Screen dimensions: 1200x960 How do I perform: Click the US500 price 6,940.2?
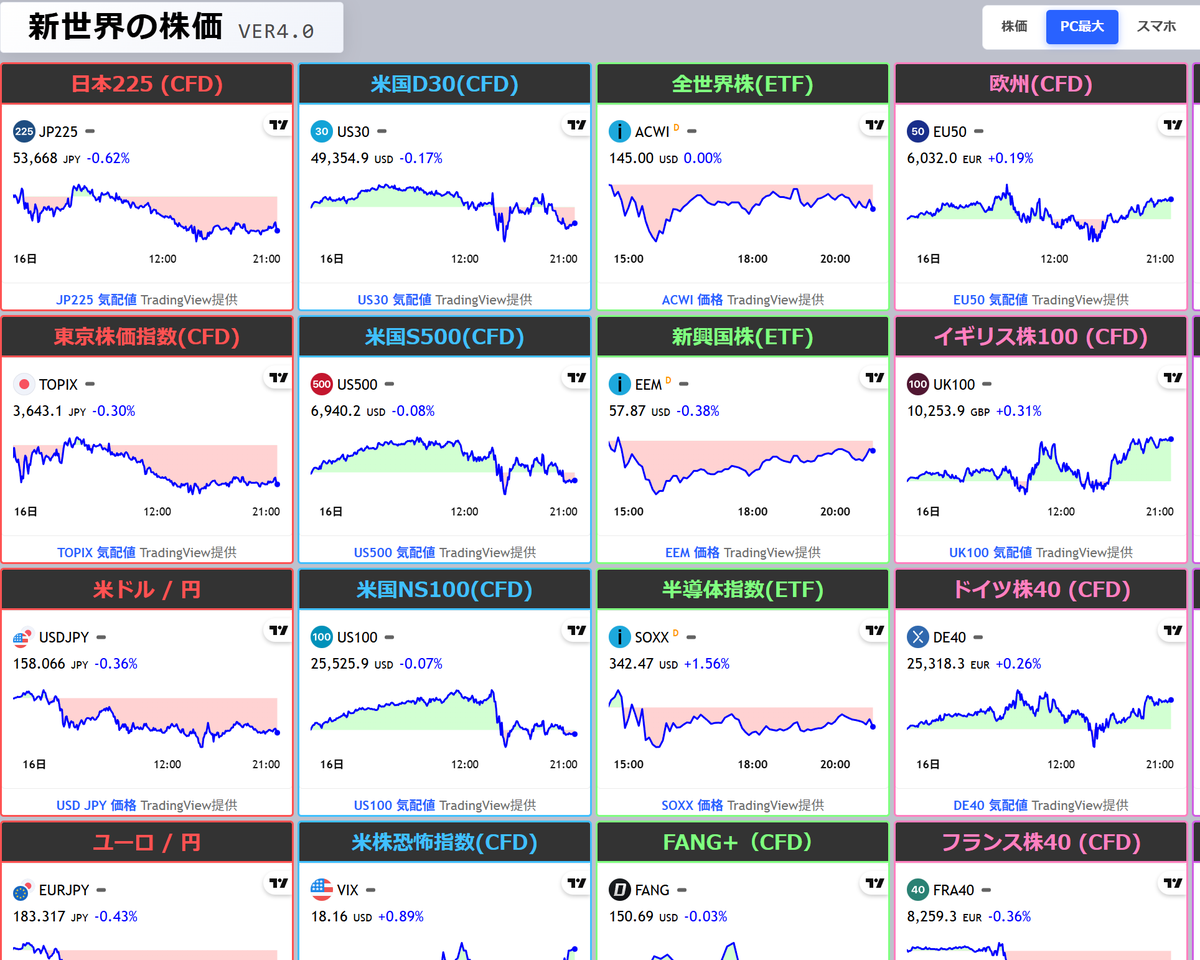click(x=336, y=411)
